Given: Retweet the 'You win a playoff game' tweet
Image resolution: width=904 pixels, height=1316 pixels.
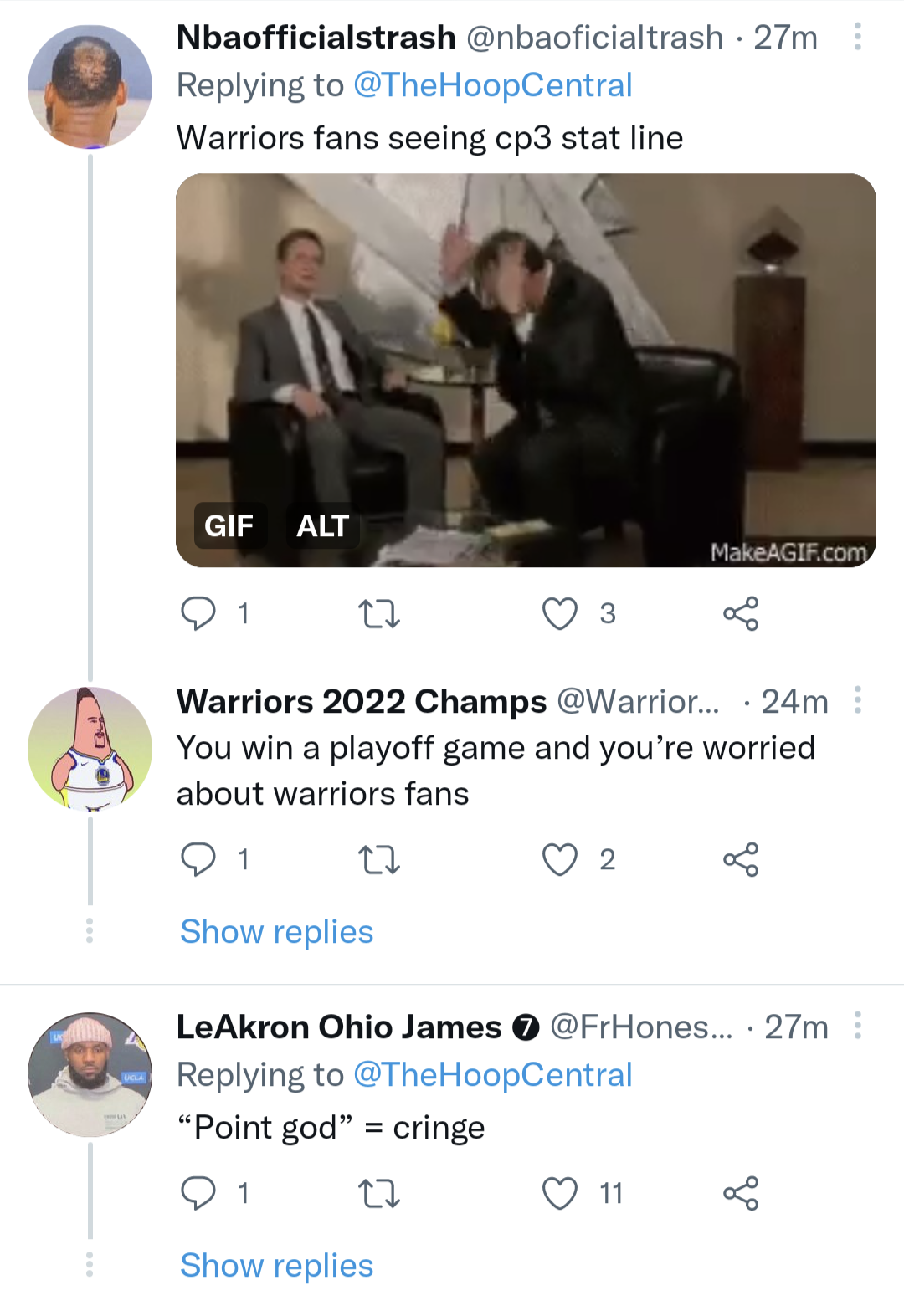Looking at the screenshot, I should click(379, 860).
